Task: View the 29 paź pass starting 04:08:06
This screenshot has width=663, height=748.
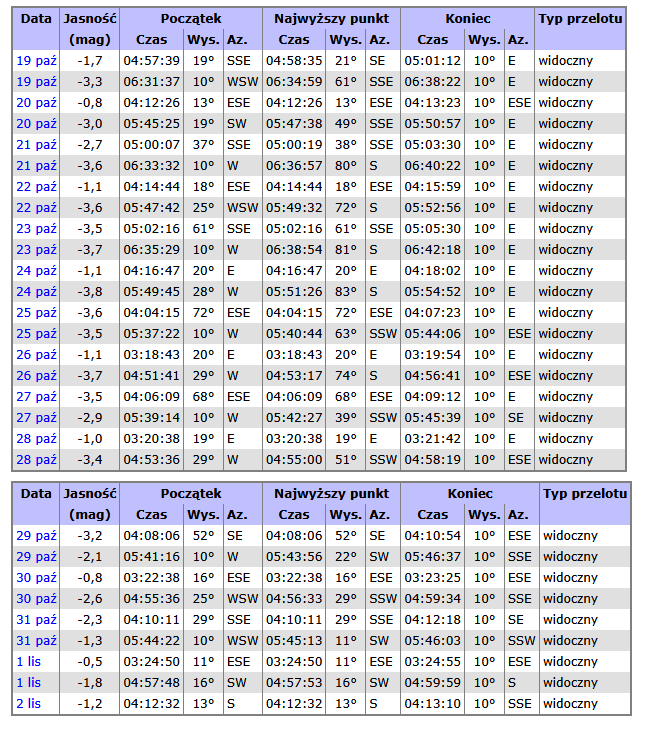Action: point(36,535)
